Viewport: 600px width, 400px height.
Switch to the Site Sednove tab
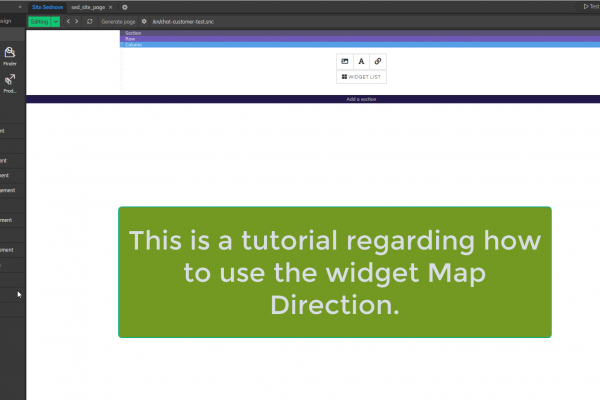[x=48, y=7]
